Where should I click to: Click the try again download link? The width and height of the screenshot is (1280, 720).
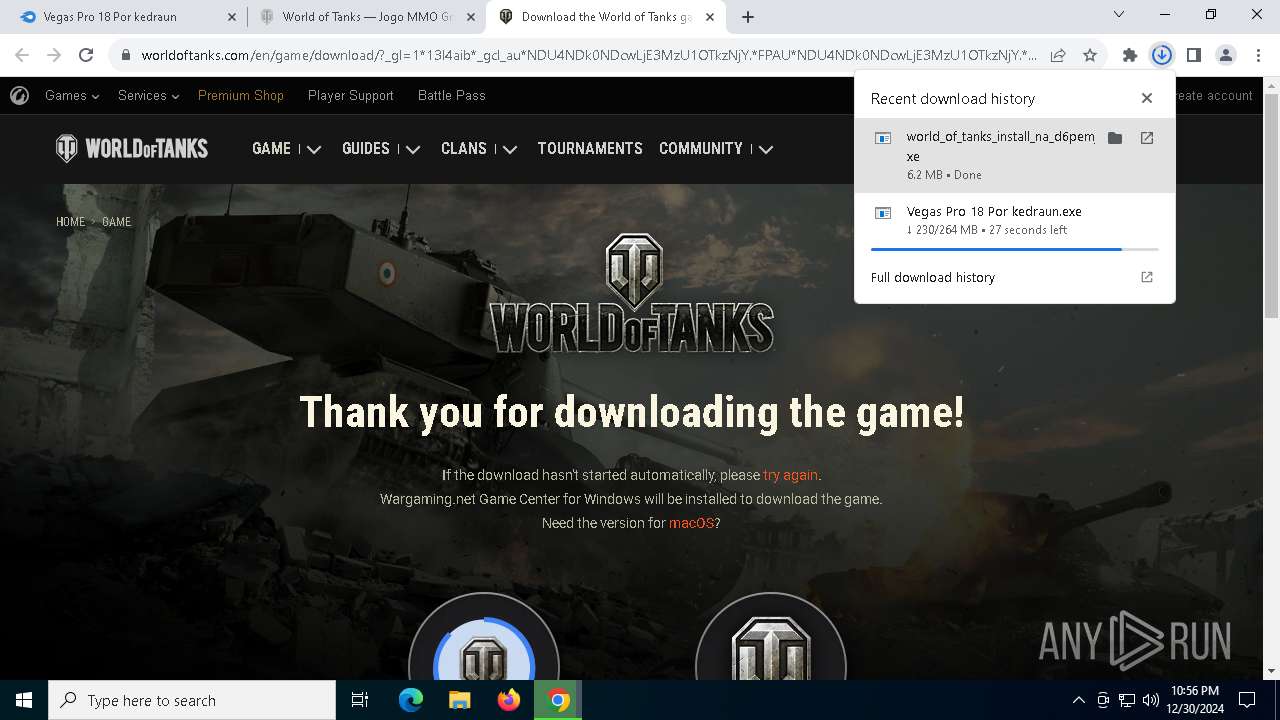coord(790,475)
